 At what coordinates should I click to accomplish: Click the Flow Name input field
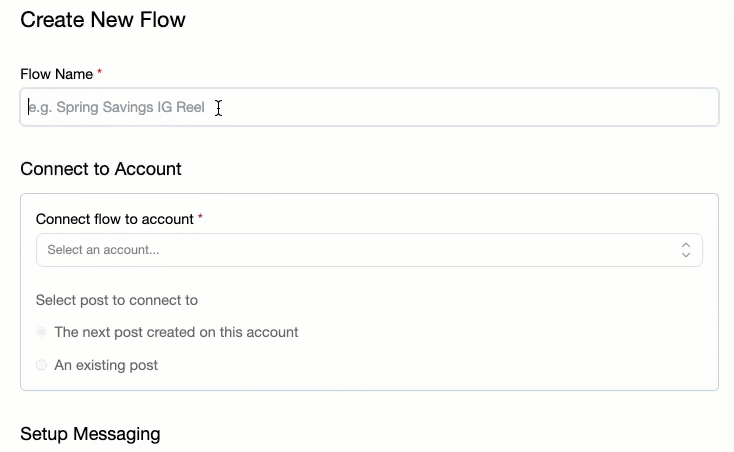click(x=369, y=108)
